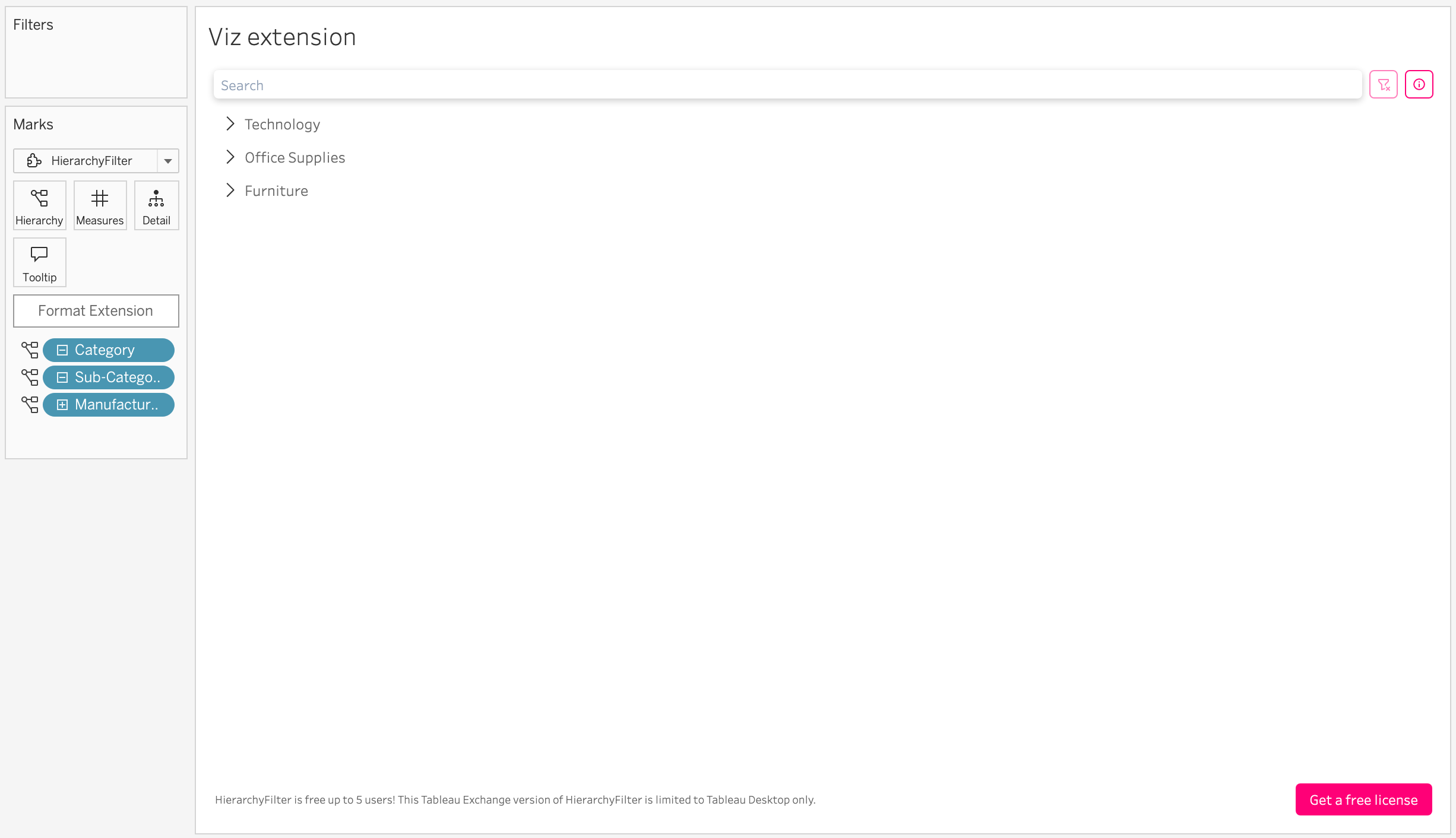Expand the Office Supplies tree node

230,157
